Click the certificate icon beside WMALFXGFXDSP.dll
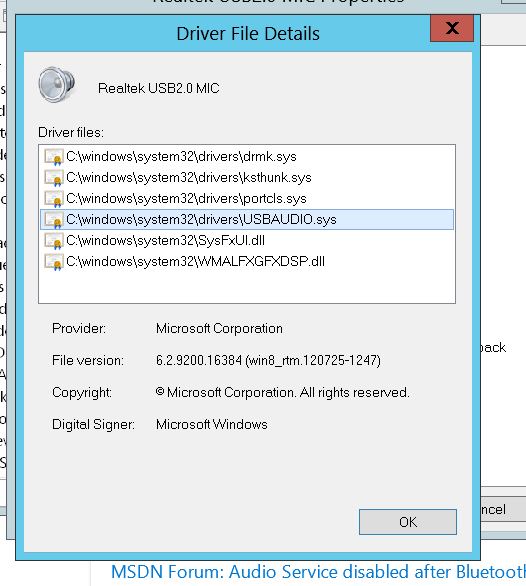526x586 pixels. point(53,262)
